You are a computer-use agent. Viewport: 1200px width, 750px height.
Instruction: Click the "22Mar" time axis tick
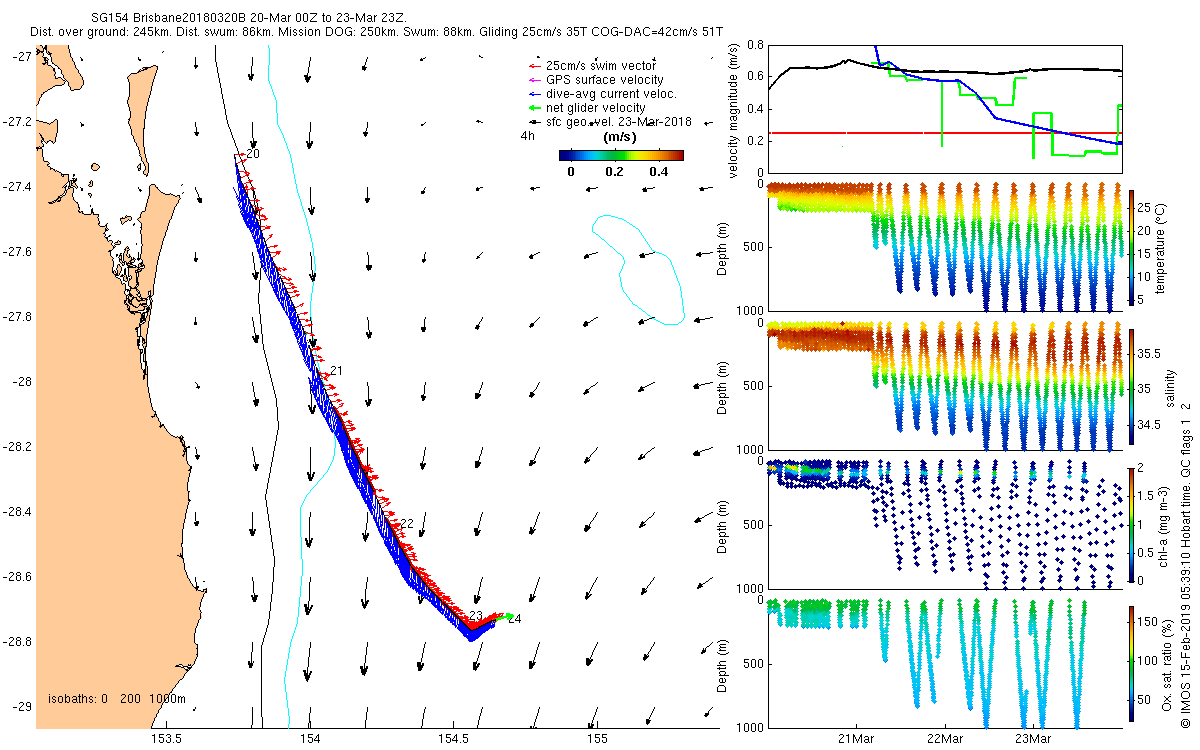[944, 739]
